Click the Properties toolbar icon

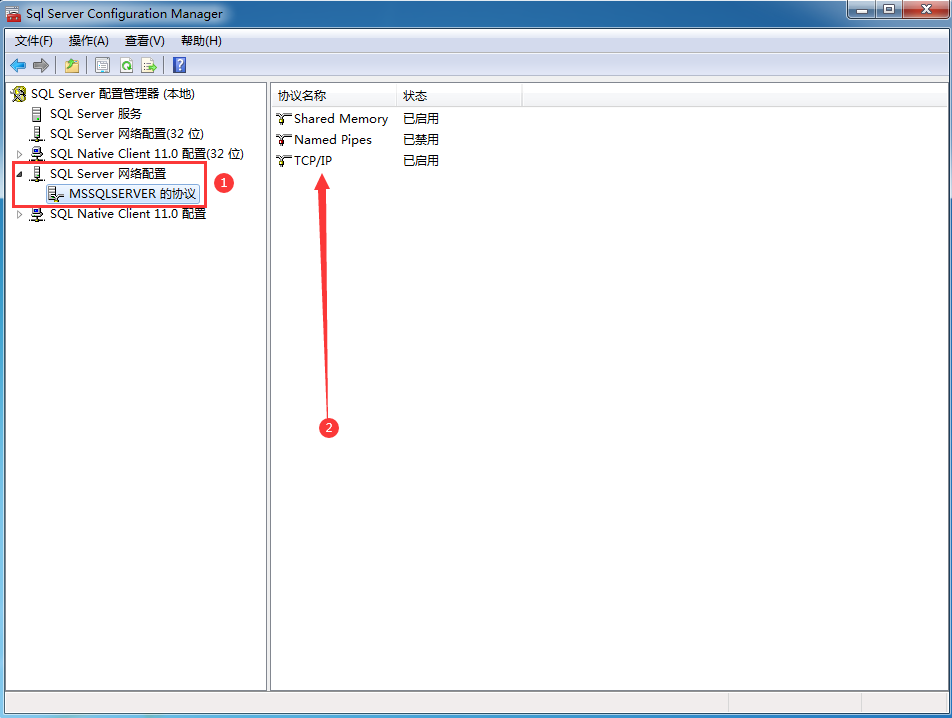(x=103, y=65)
